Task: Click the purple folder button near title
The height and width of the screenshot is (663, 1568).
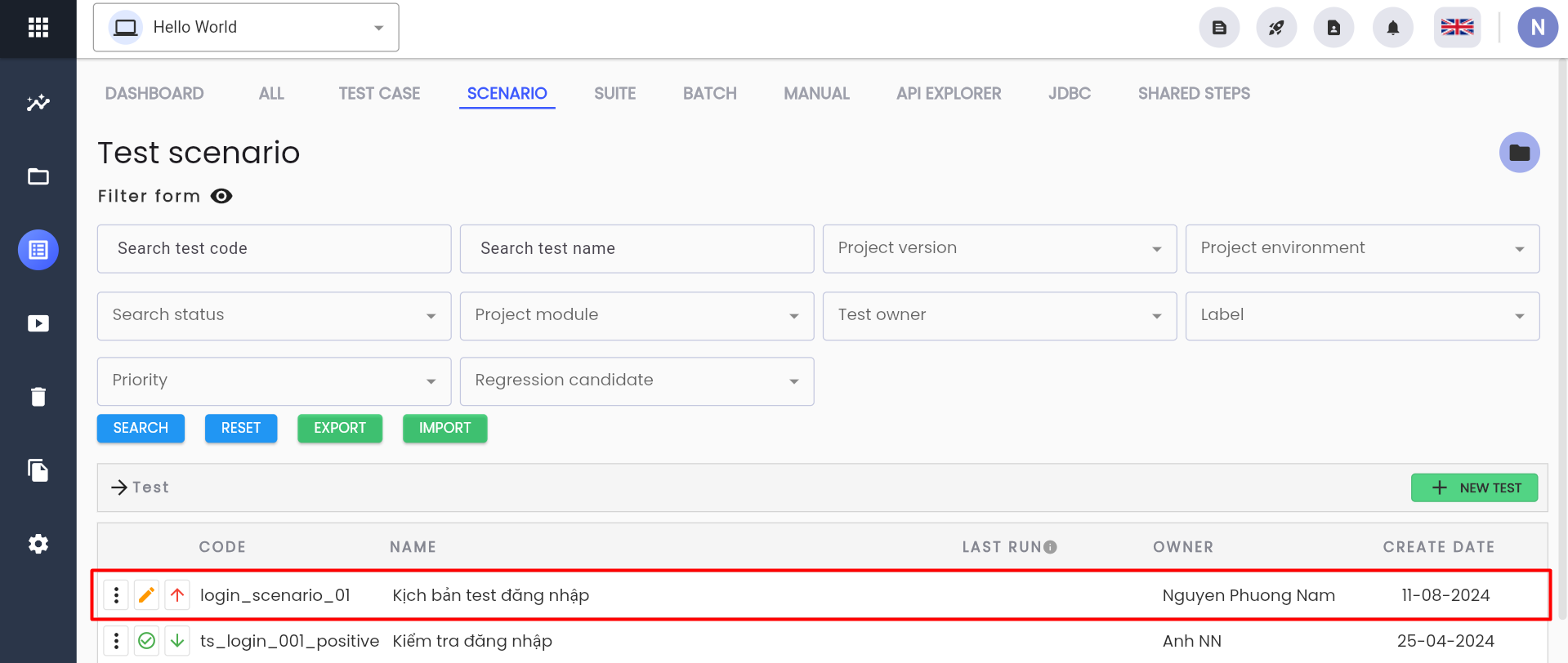Action: pyautogui.click(x=1519, y=153)
